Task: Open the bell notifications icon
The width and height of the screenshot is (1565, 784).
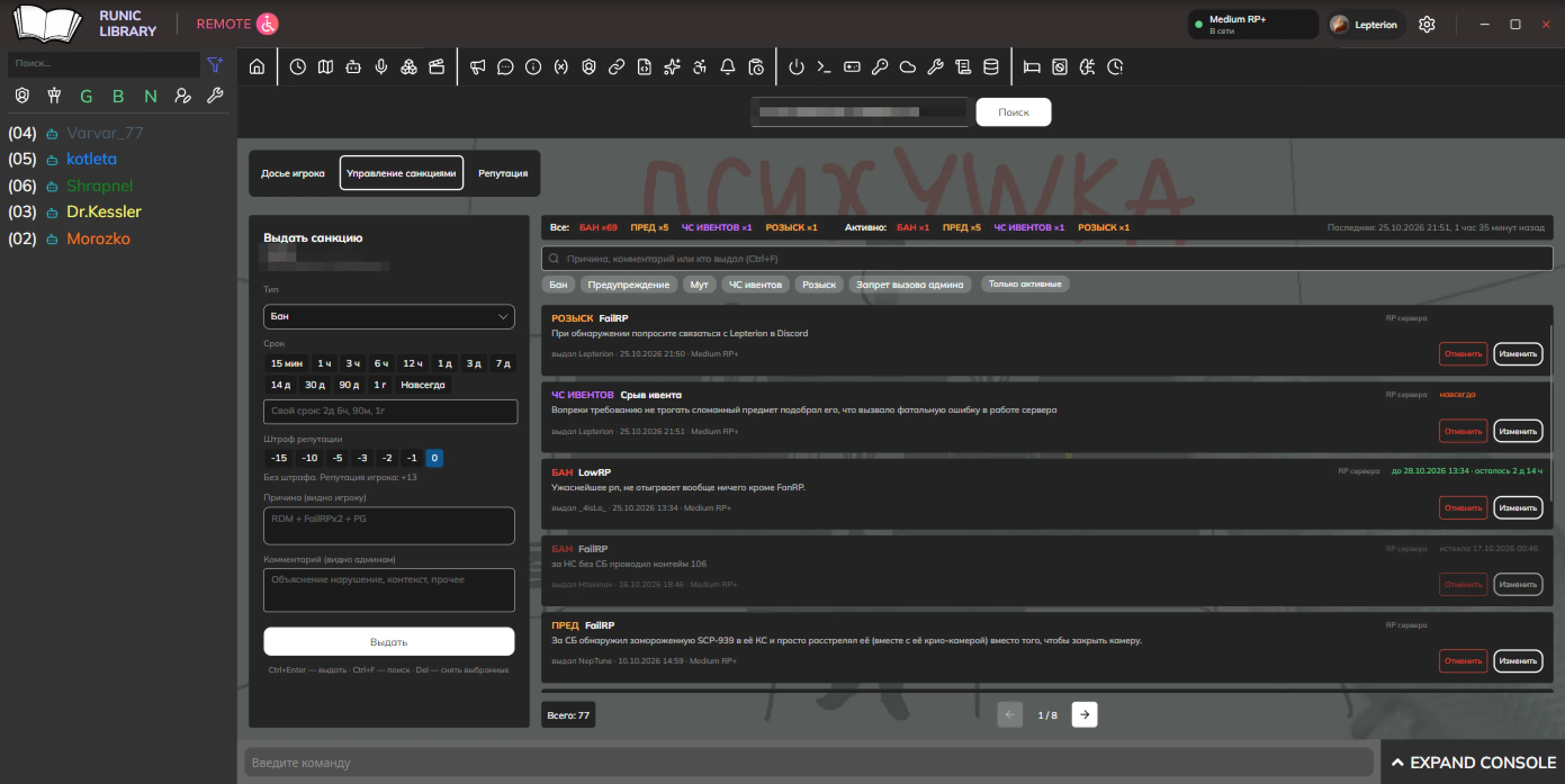Action: (x=728, y=67)
